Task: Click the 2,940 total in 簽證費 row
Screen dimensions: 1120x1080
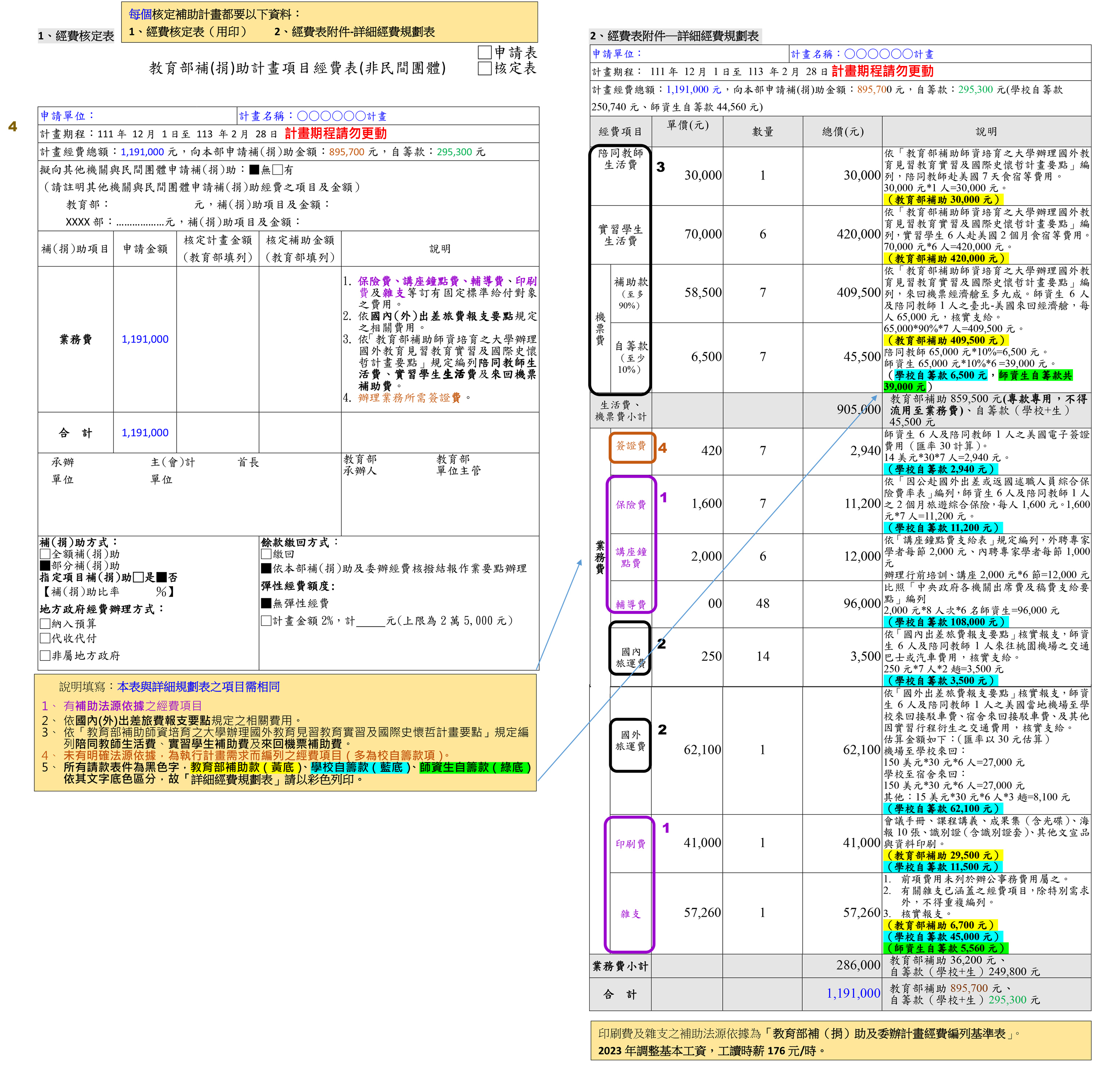Action: point(865,451)
